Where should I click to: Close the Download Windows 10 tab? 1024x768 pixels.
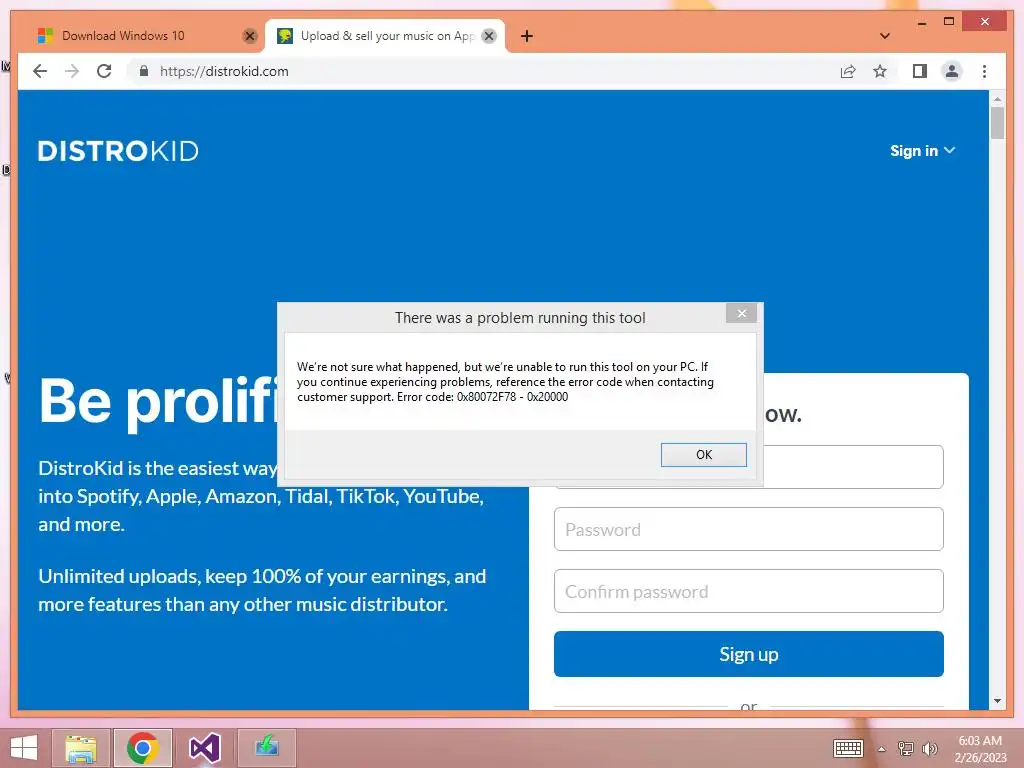pos(249,36)
